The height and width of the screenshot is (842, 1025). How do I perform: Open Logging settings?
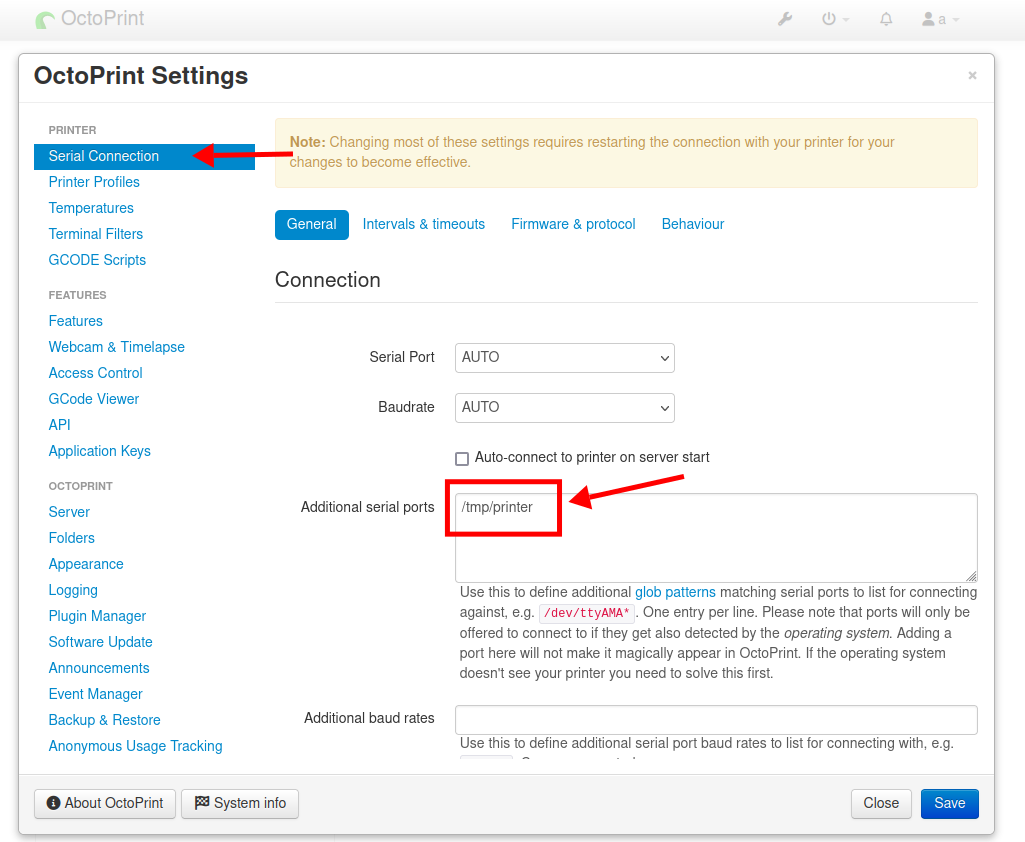[73, 590]
